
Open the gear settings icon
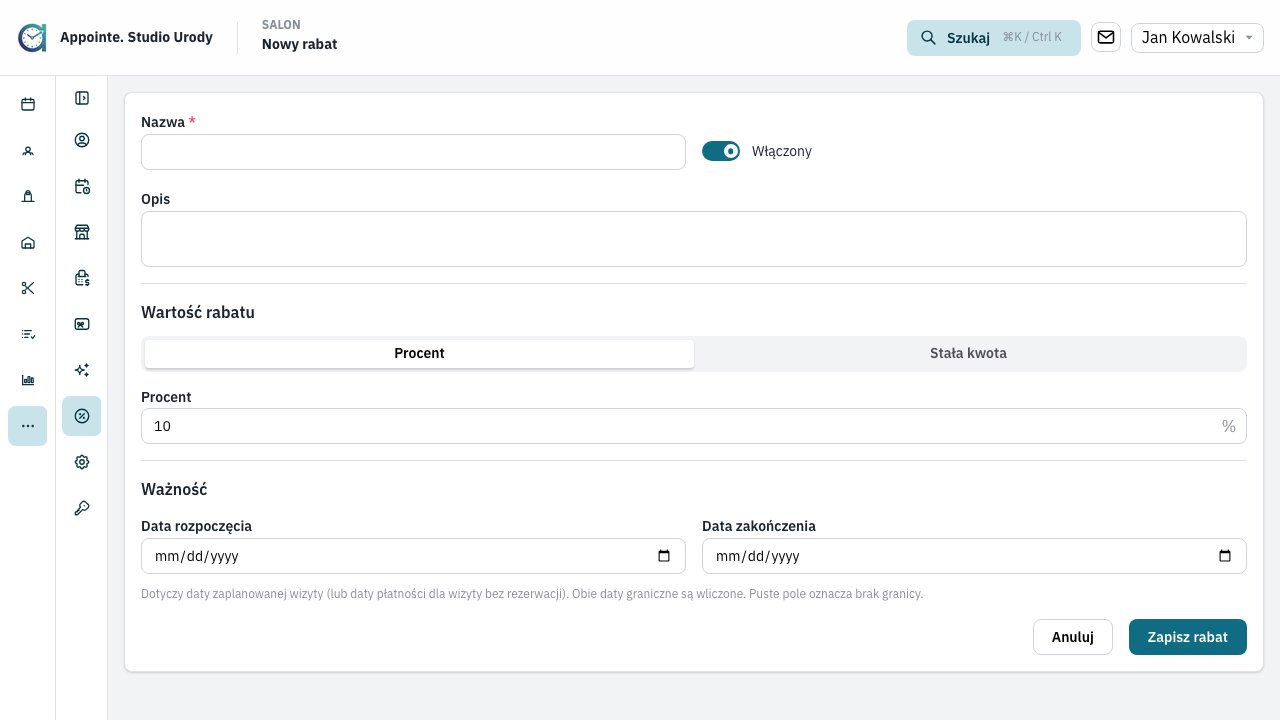(x=82, y=462)
